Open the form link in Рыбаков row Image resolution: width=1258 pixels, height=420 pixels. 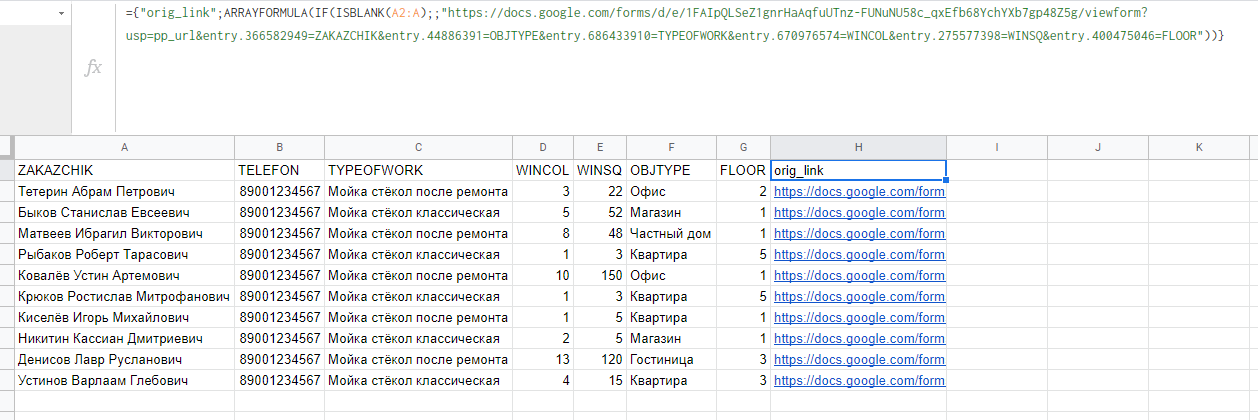(x=859, y=254)
